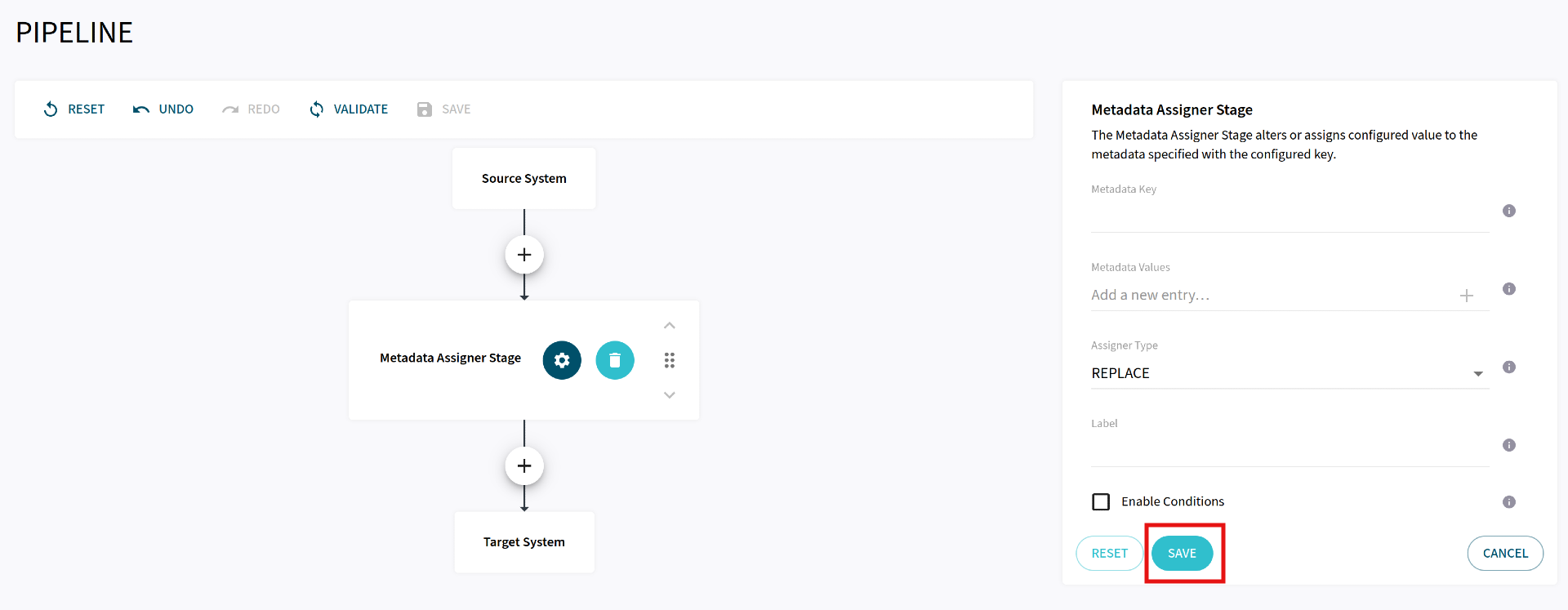
Task: Delete the Metadata Assigner Stage using trash icon
Action: click(614, 360)
